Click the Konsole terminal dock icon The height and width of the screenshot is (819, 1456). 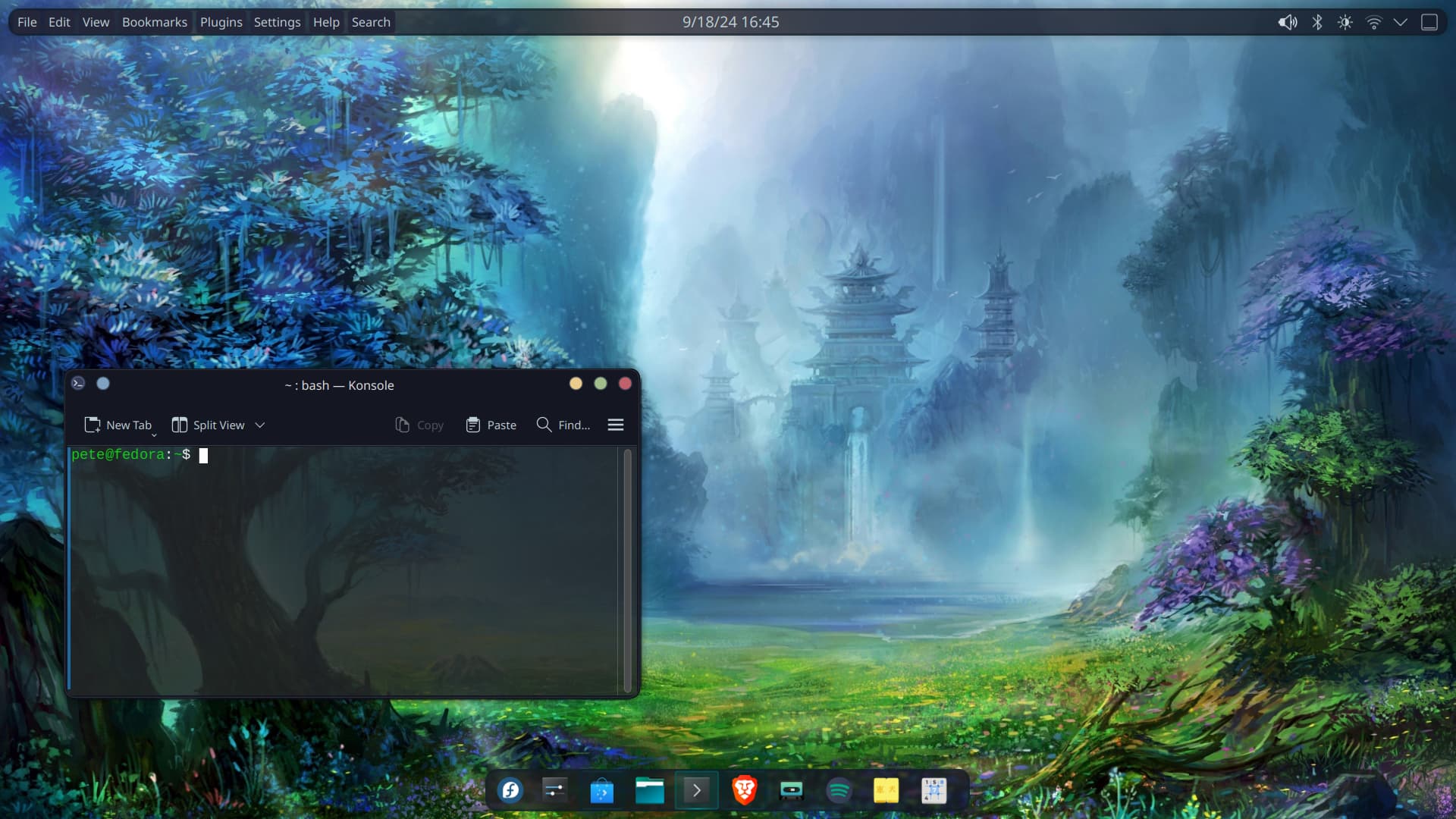(697, 790)
